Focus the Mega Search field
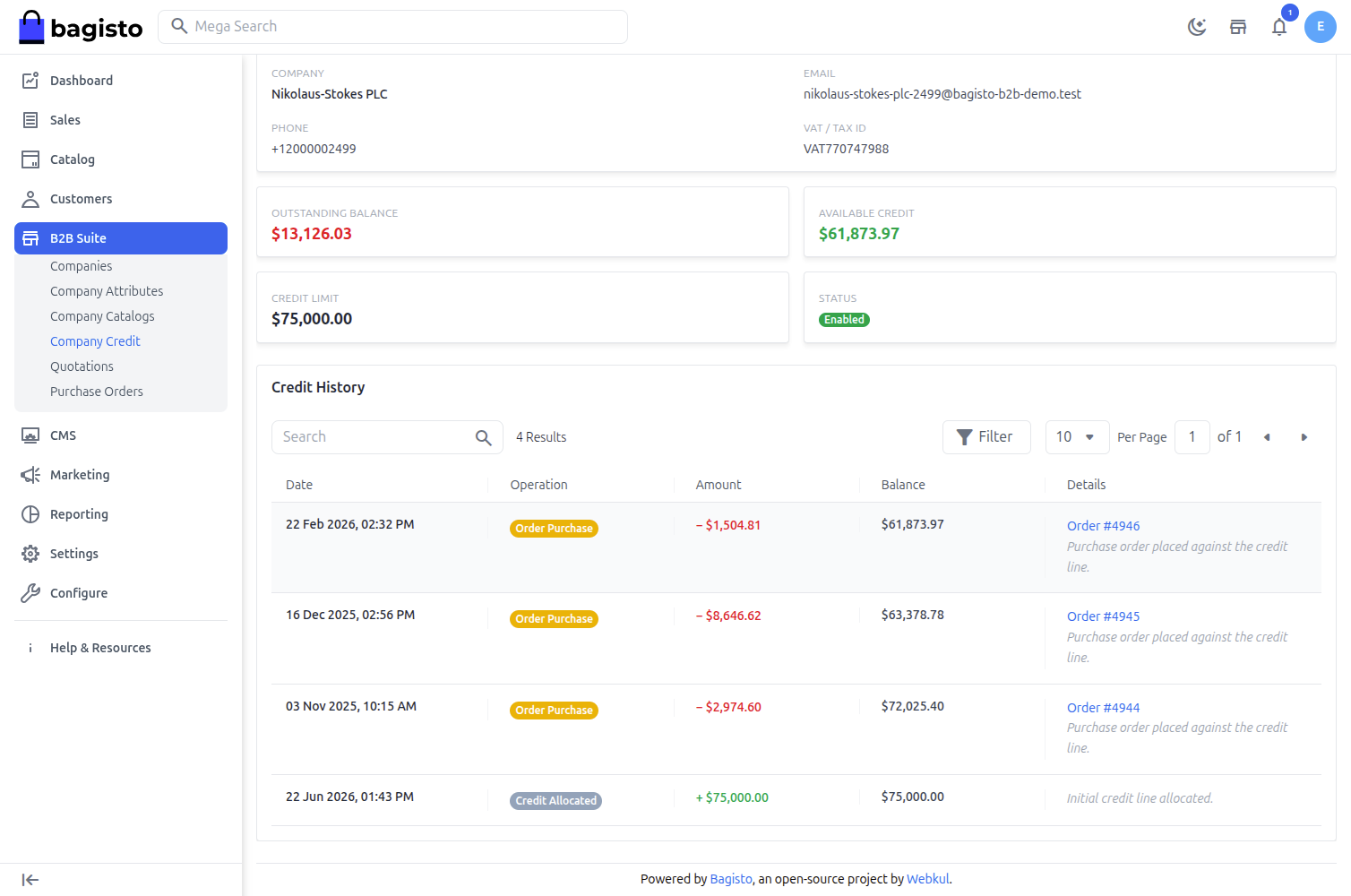The width and height of the screenshot is (1351, 896). (x=392, y=27)
